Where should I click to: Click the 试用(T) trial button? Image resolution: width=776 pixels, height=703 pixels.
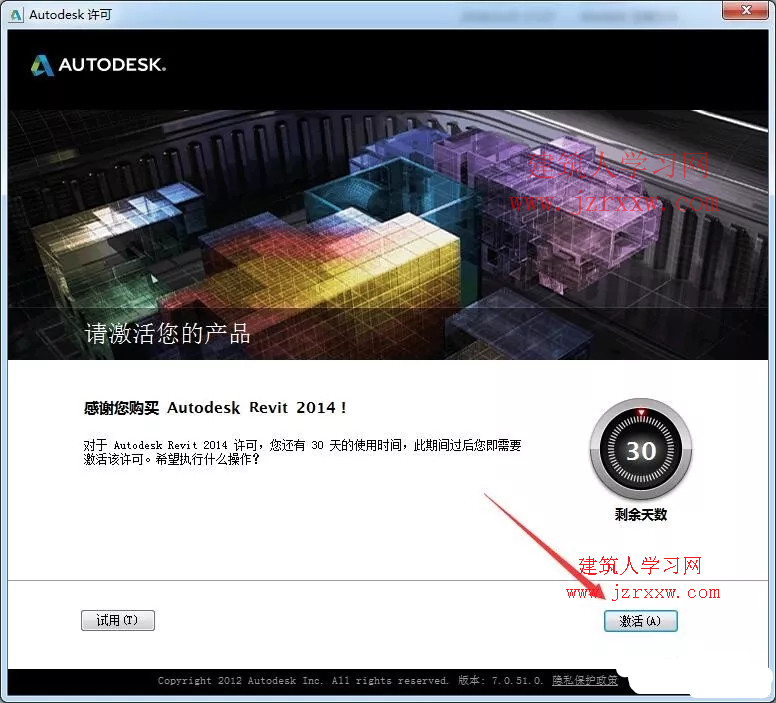118,620
